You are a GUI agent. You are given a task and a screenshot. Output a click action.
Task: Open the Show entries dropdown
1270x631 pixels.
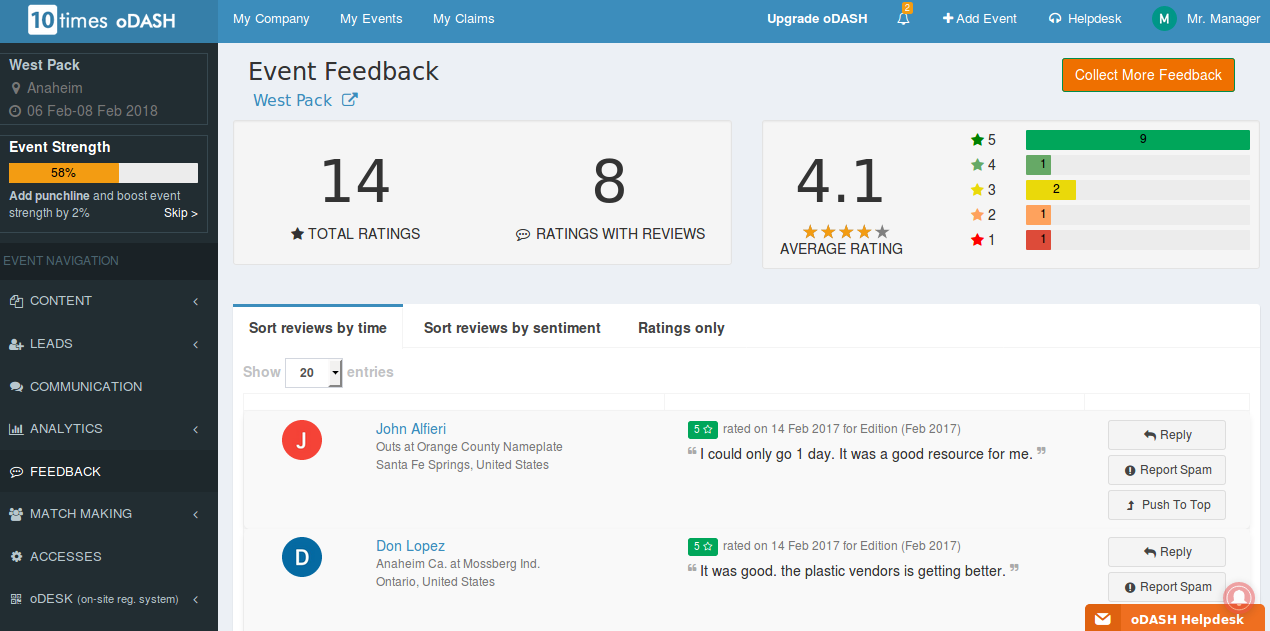tap(314, 372)
